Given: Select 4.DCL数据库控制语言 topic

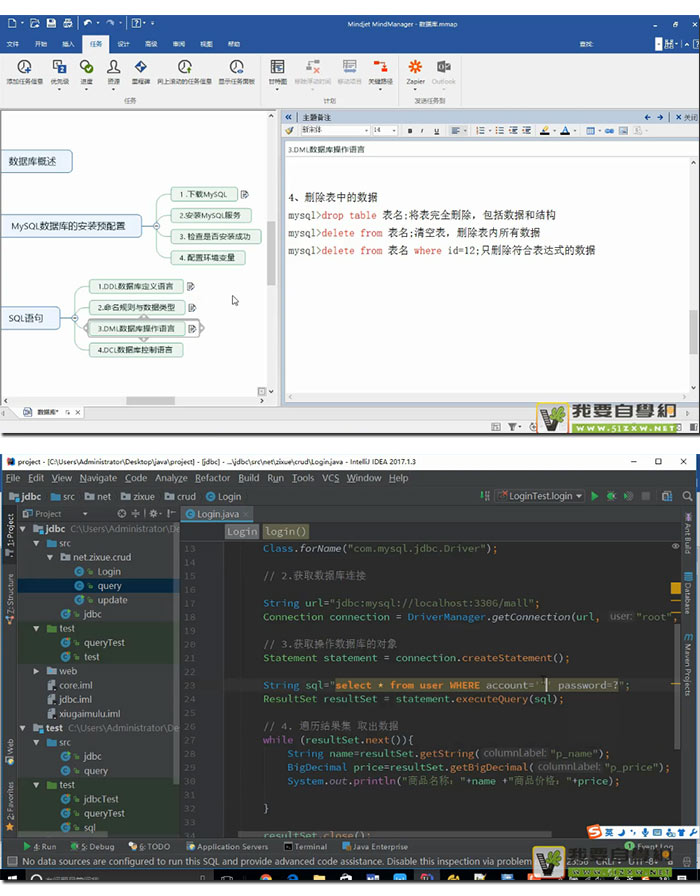Looking at the screenshot, I should click(136, 350).
